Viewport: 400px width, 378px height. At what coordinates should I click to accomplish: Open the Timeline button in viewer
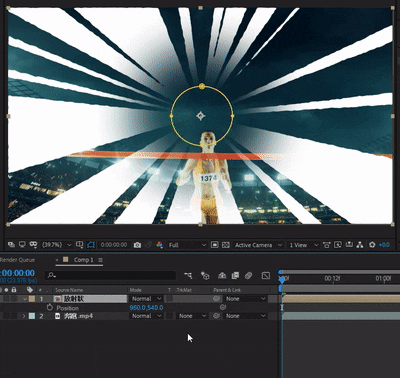point(349,245)
